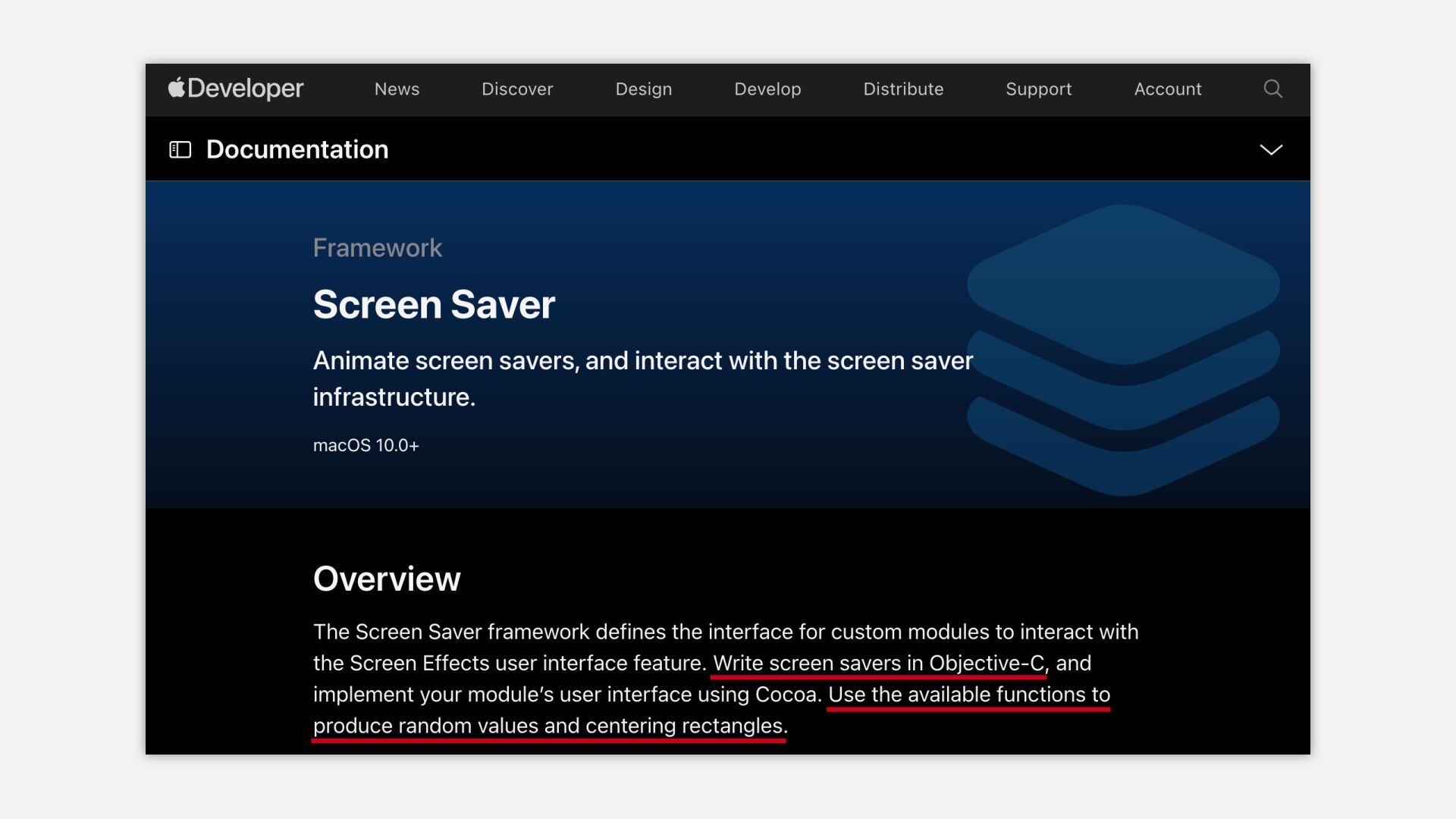Viewport: 1456px width, 819px height.
Task: Go to the Account page
Action: pos(1167,89)
